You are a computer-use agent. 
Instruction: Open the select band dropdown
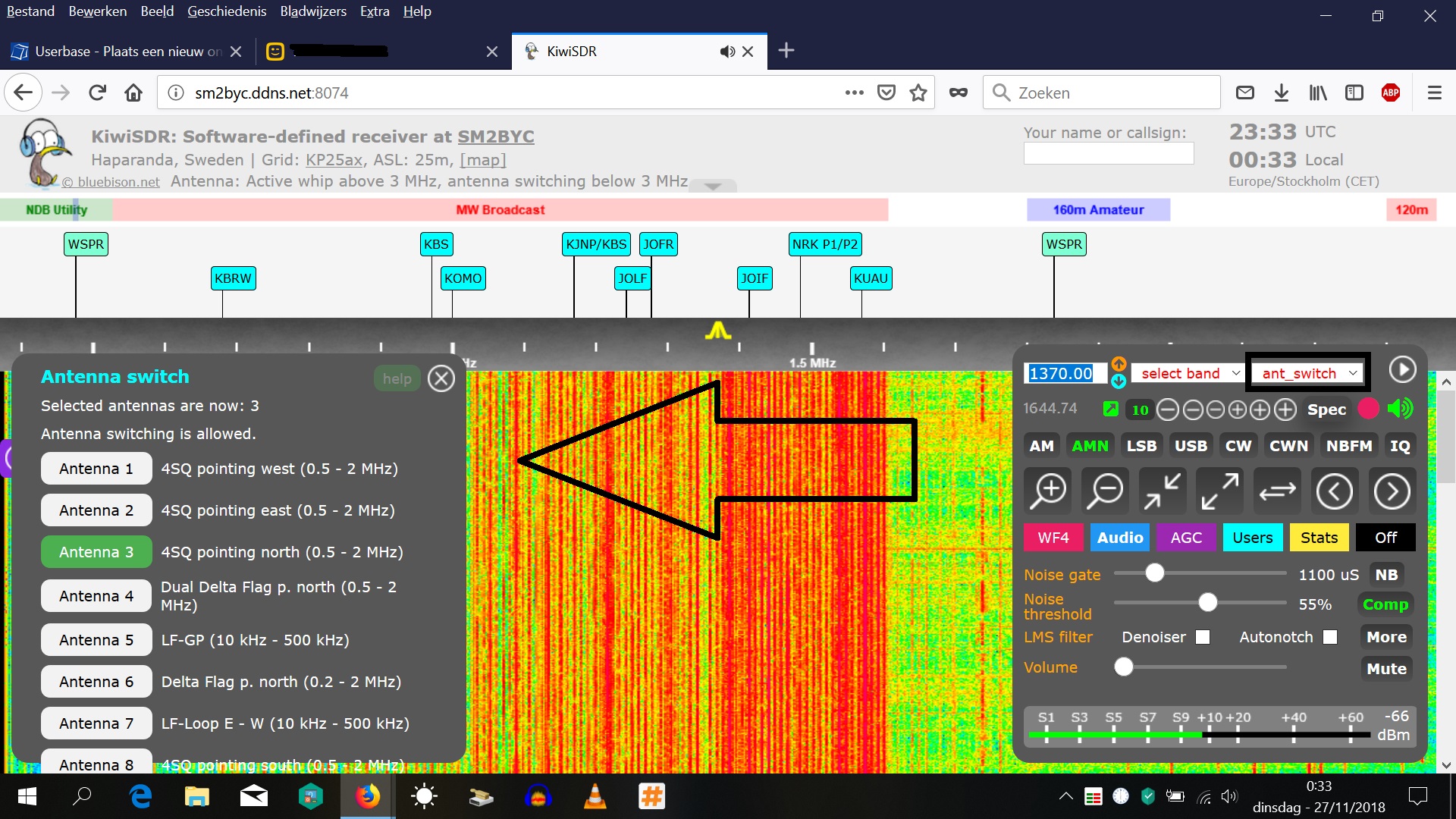click(1188, 373)
